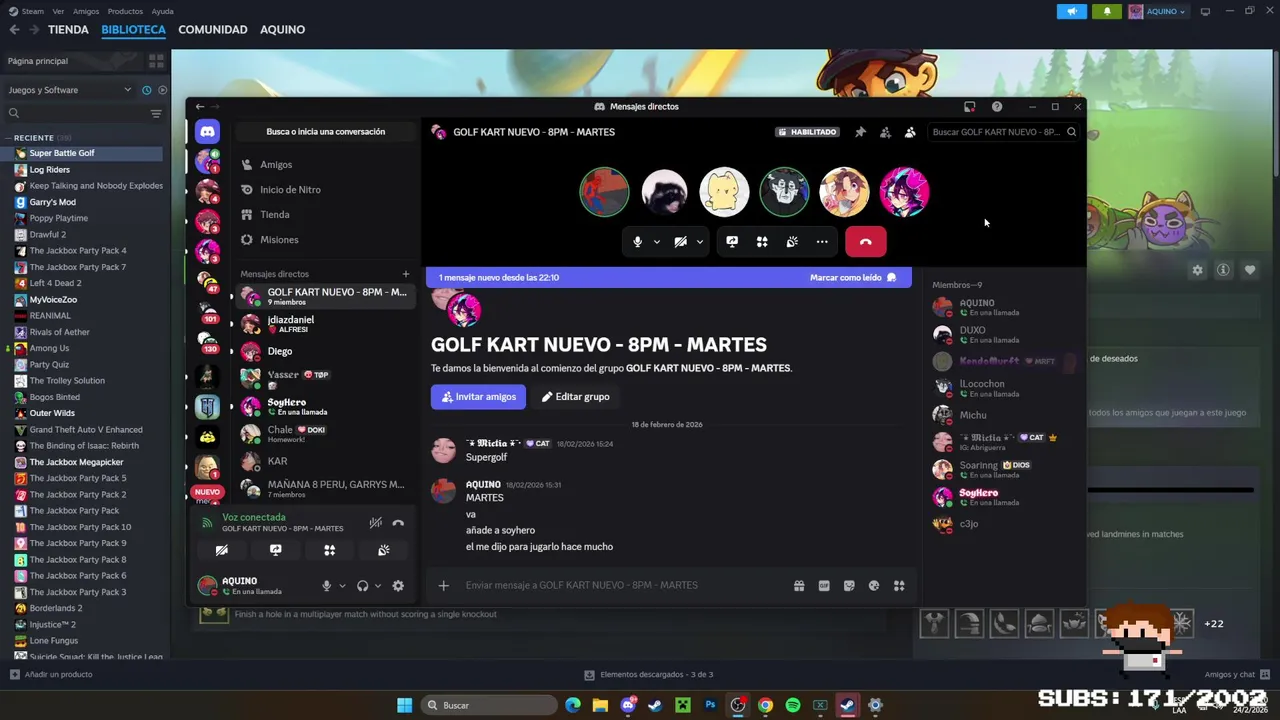The image size is (1280, 720).
Task: Add friends to group DM icon
Action: [885, 132]
